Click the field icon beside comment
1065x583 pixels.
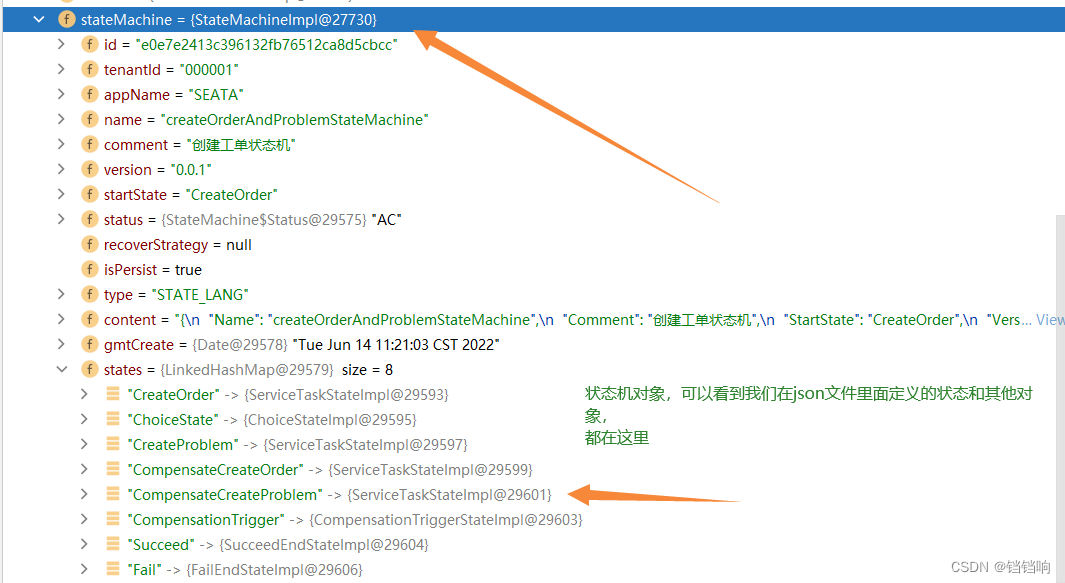(x=89, y=145)
